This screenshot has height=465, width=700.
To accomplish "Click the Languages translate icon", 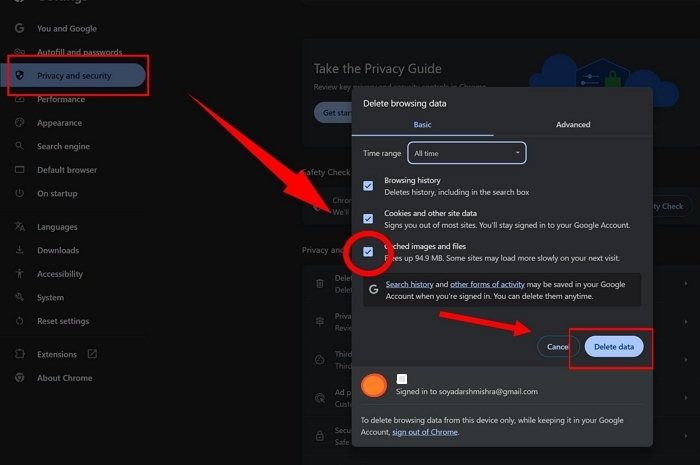I will coord(19,226).
